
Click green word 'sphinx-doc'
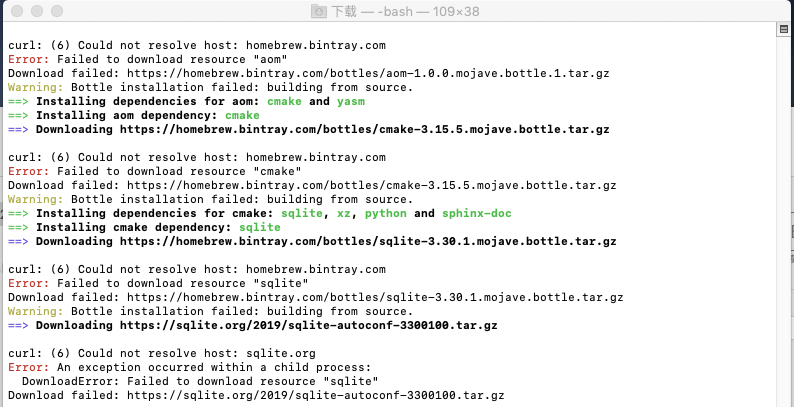477,213
